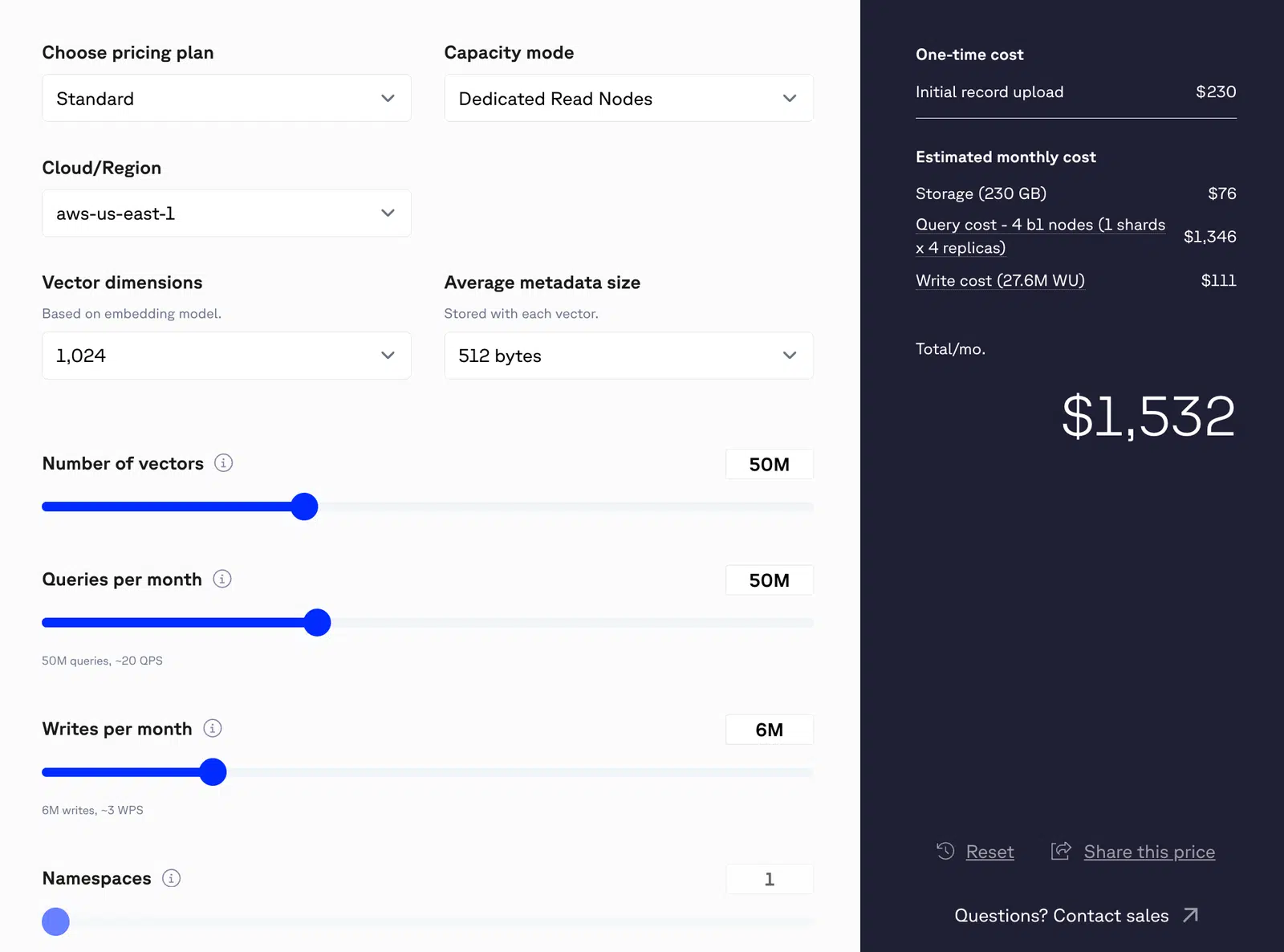Click the reset history icon beside Reset
This screenshot has width=1284, height=952.
coord(945,851)
